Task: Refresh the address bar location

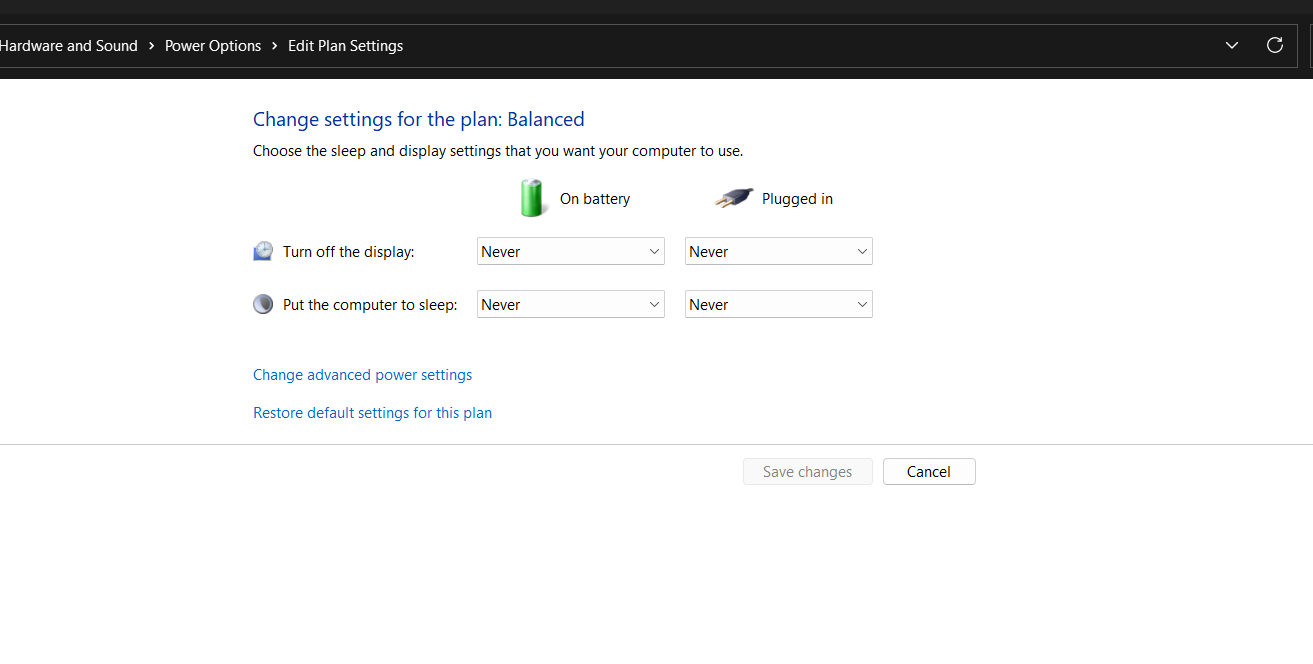Action: pos(1274,45)
